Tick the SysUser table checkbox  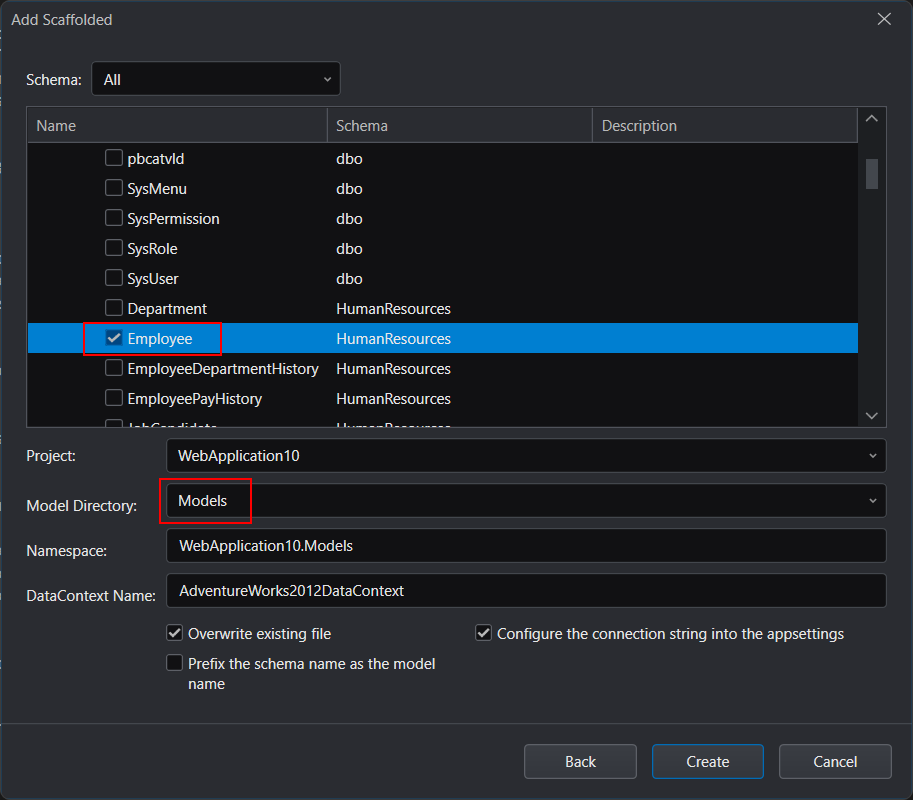coord(114,278)
